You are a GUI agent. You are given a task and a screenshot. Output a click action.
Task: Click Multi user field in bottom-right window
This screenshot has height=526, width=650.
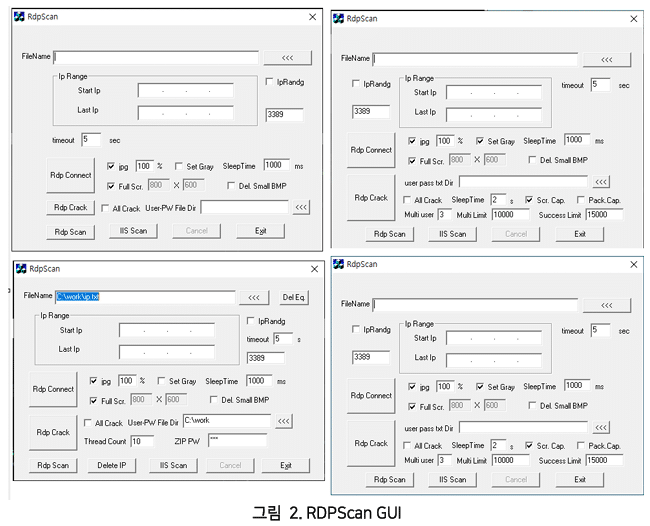click(x=444, y=460)
